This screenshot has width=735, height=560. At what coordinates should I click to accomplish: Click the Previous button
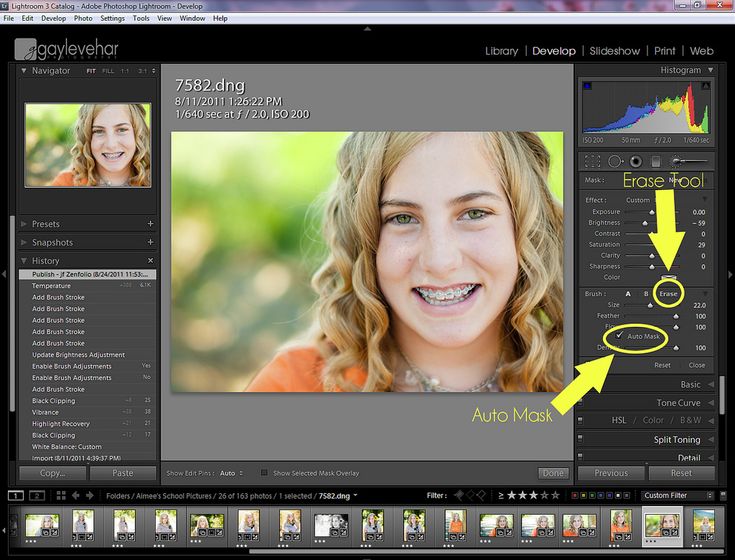coord(611,473)
